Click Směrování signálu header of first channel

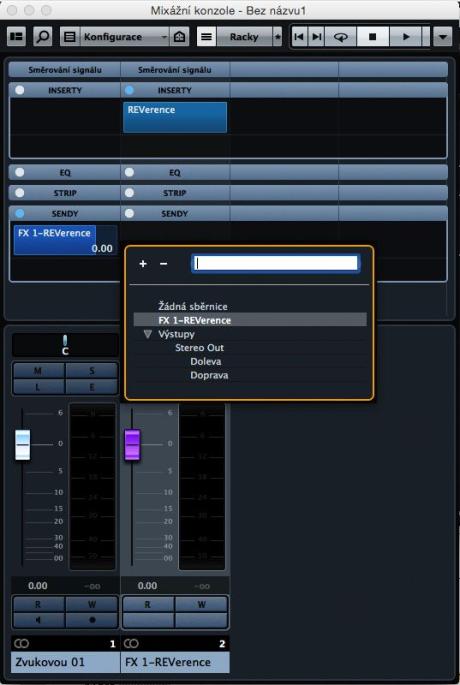pos(65,70)
